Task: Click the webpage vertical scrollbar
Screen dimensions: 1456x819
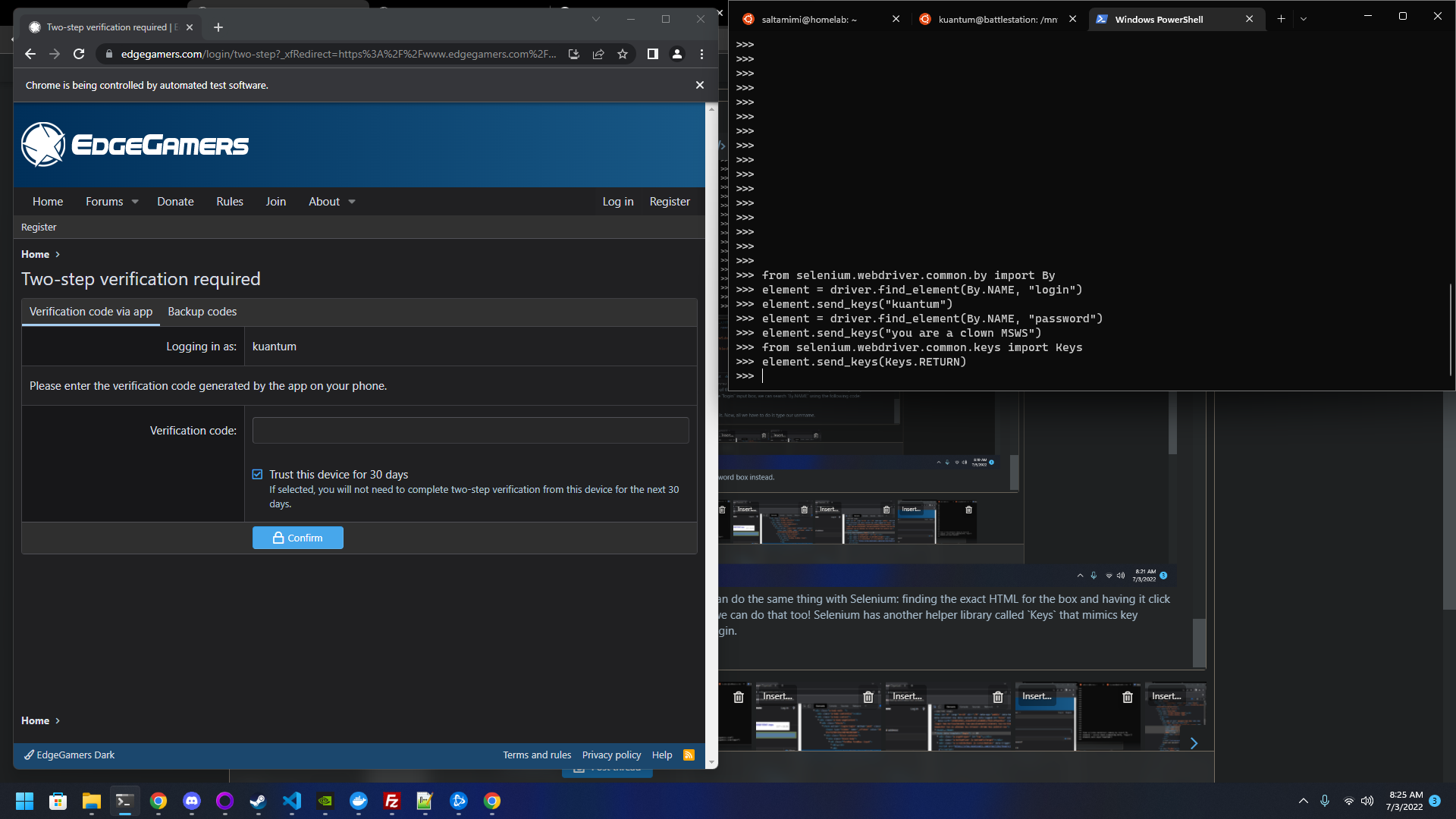Action: tap(711, 435)
